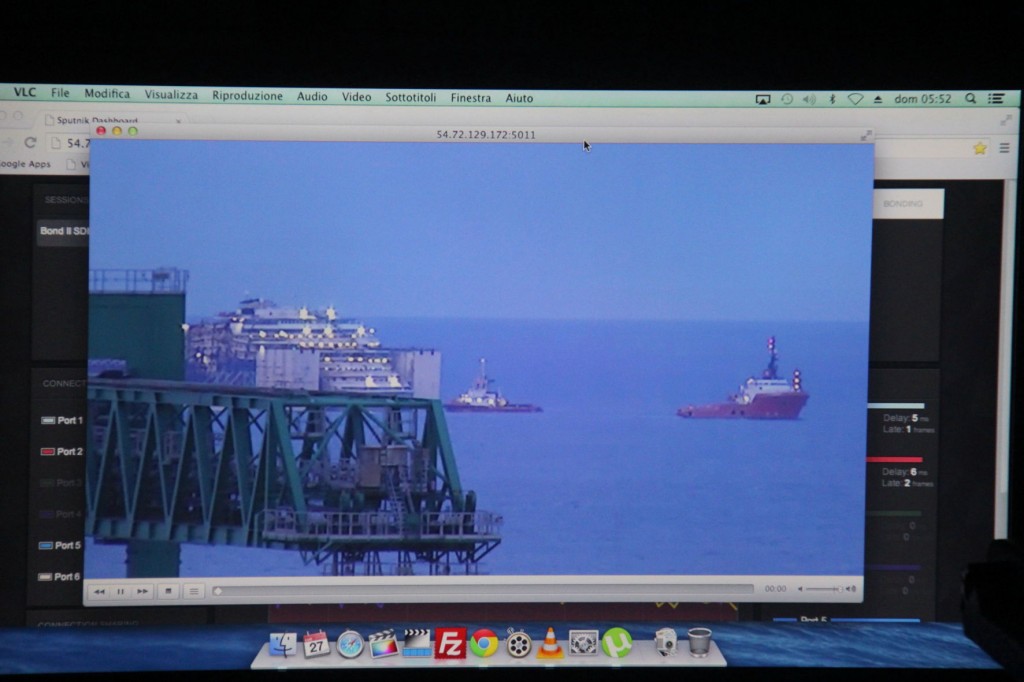Toggle the VLC playlist view button
Viewport: 1024px width, 682px height.
[x=194, y=591]
